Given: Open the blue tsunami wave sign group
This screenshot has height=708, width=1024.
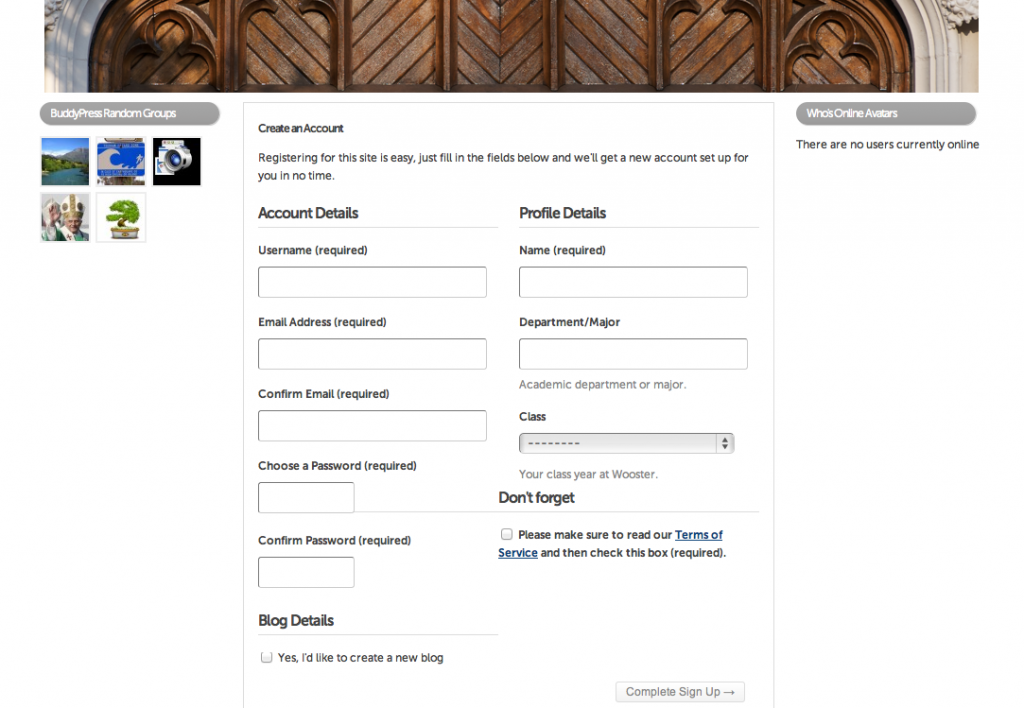Looking at the screenshot, I should click(x=121, y=162).
